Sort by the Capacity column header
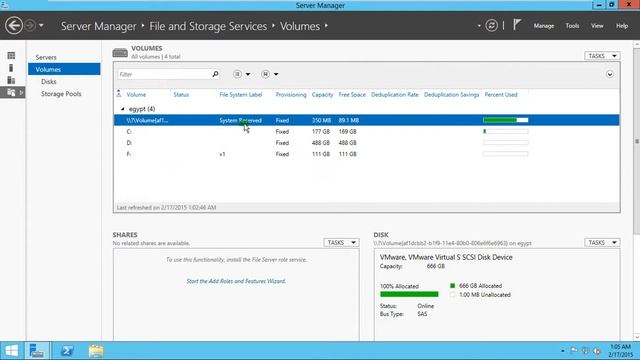The image size is (640, 360). point(322,95)
